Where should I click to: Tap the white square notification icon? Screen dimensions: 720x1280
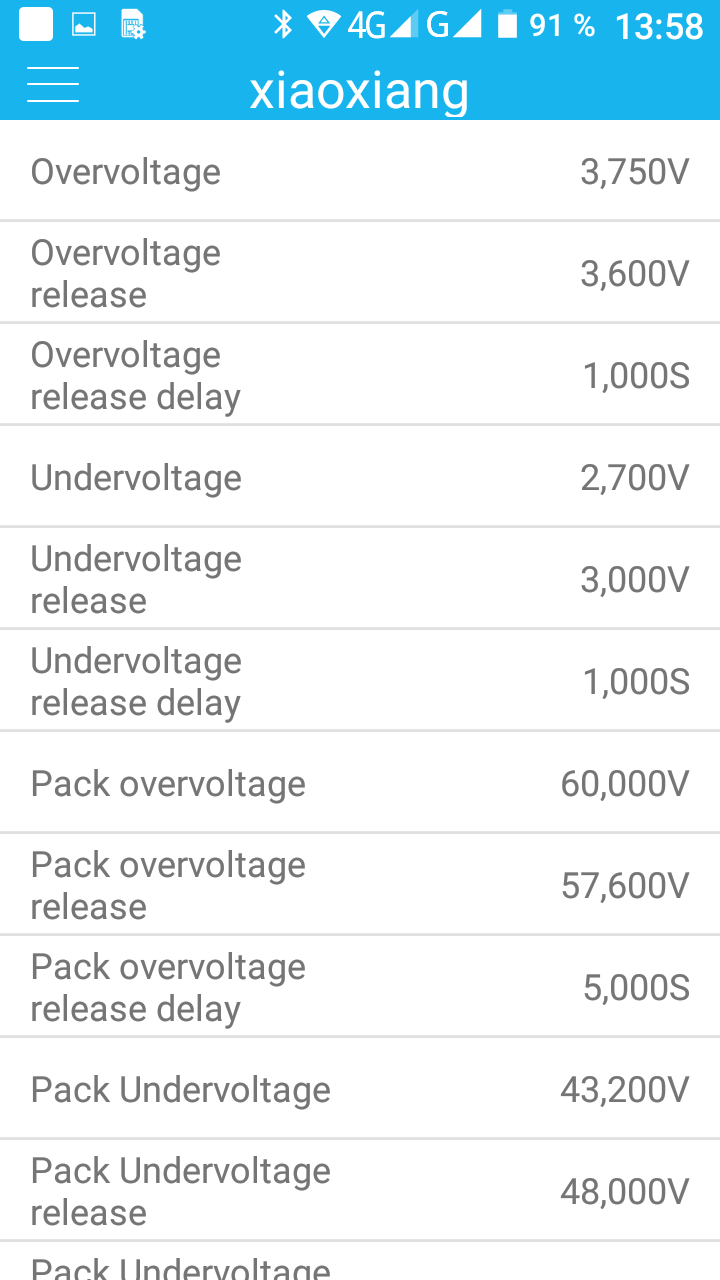pos(36,25)
